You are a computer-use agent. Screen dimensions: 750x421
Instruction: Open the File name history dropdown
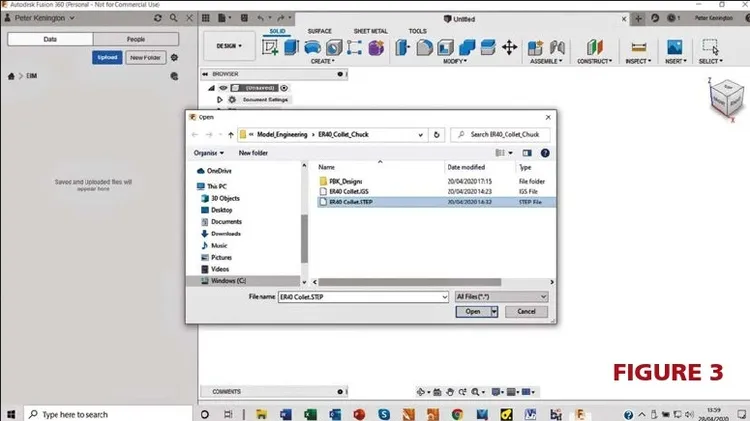click(x=444, y=297)
